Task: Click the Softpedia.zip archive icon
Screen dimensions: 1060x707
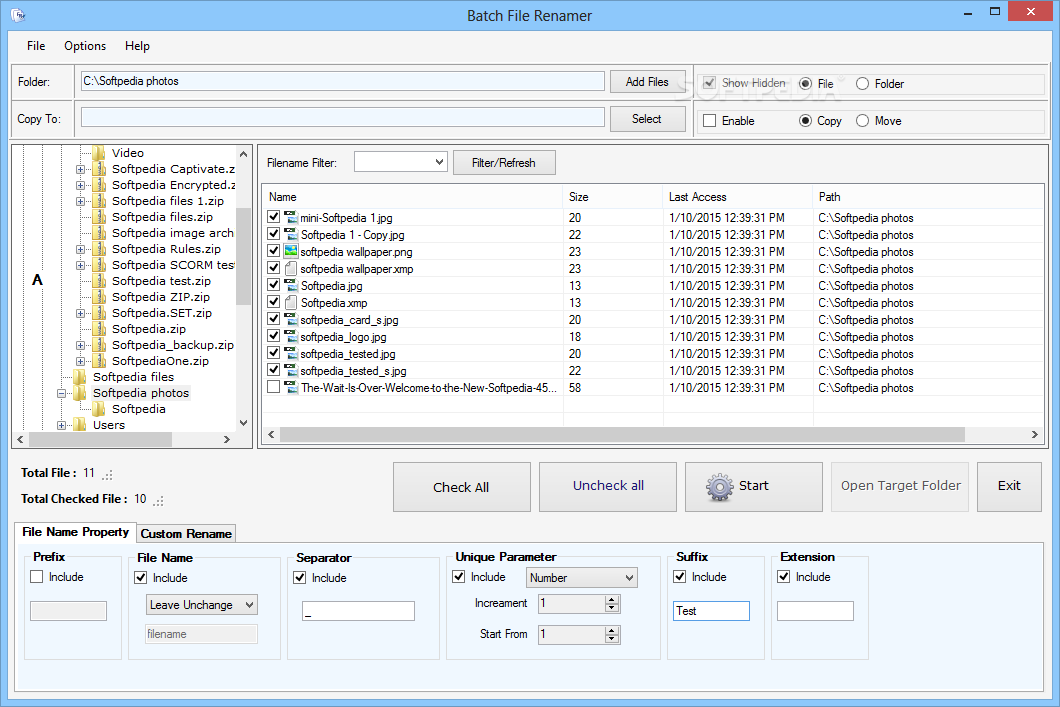Action: (x=99, y=329)
